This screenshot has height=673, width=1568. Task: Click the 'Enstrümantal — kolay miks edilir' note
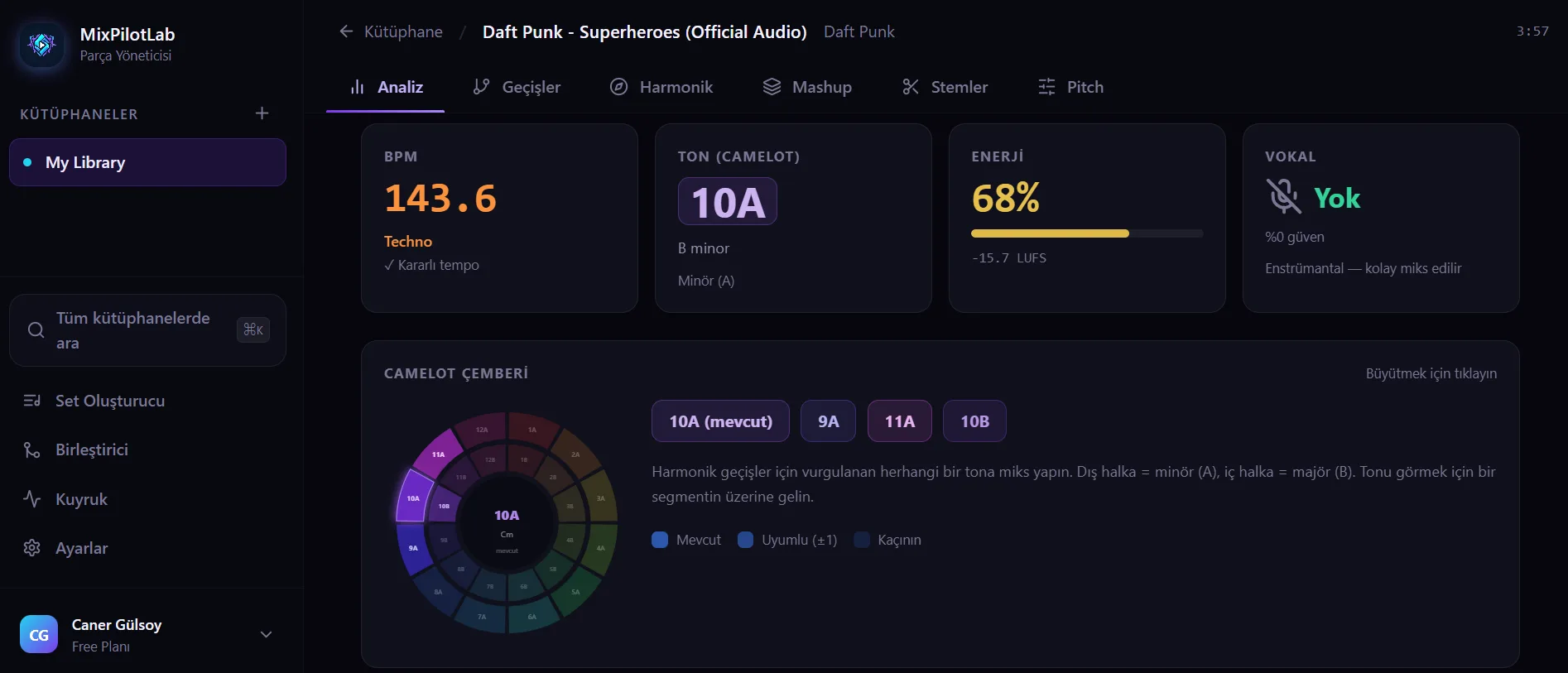coord(1364,268)
